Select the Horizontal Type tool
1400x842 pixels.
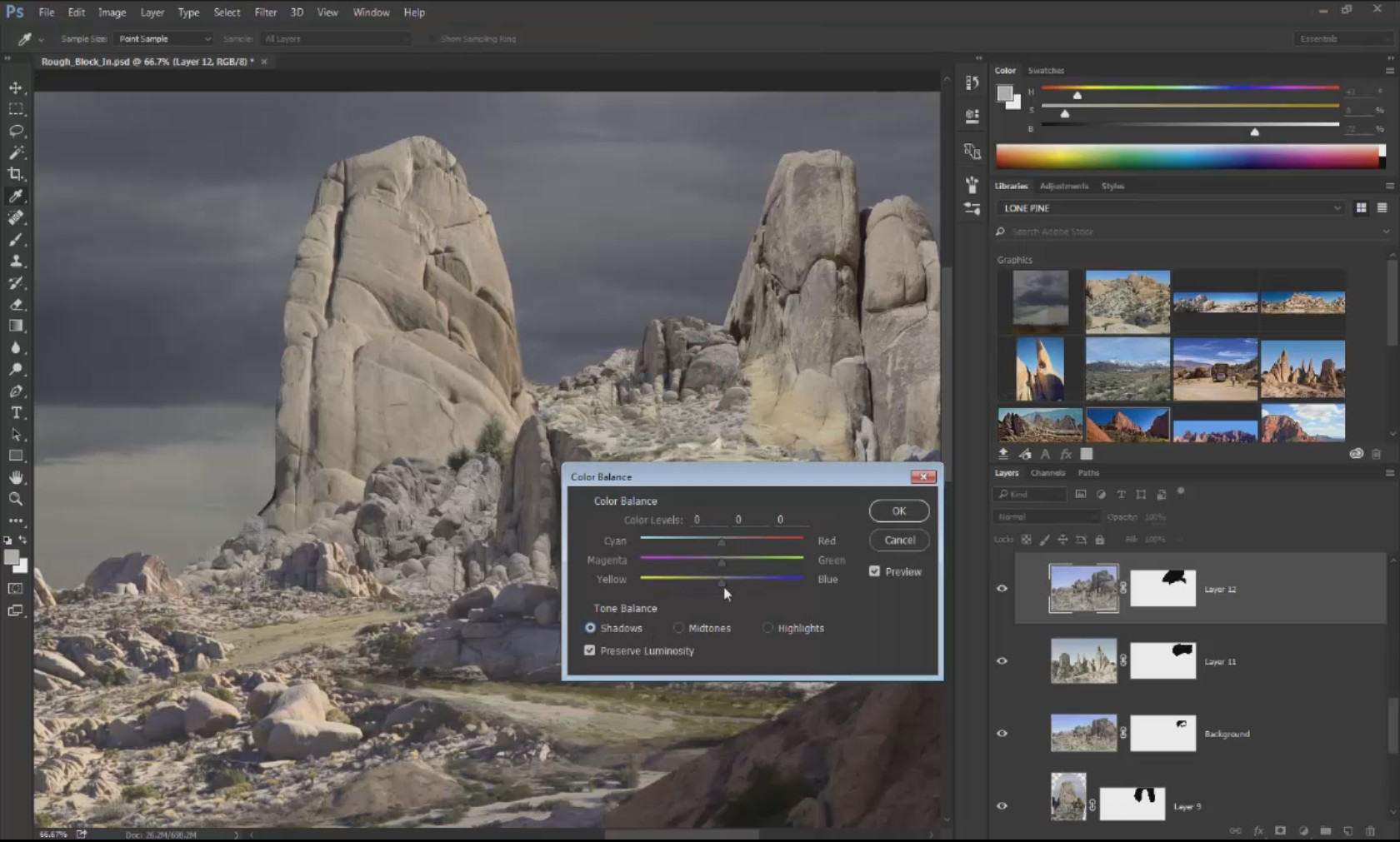(x=16, y=413)
